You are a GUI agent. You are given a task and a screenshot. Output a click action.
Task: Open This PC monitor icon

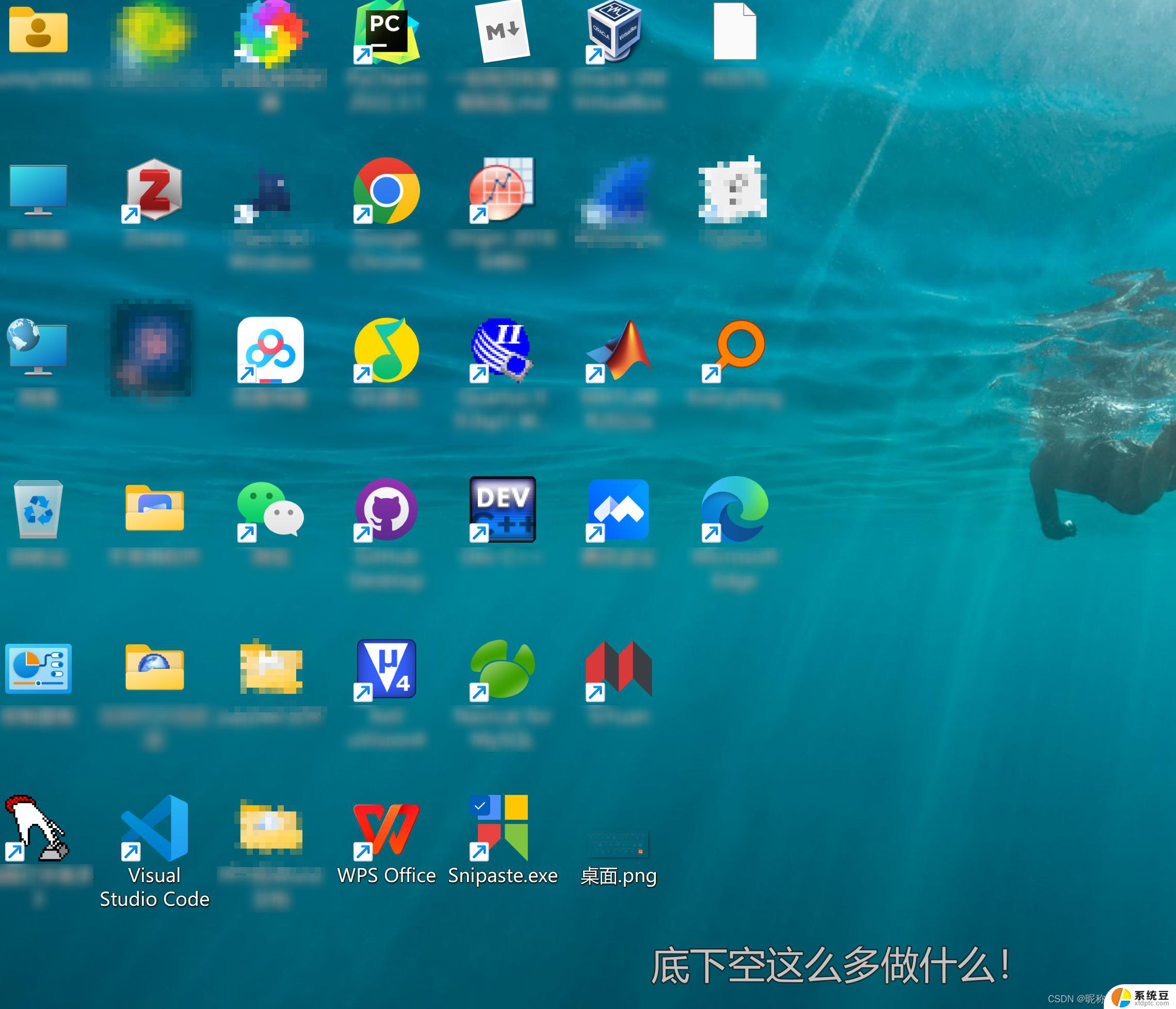[x=39, y=191]
